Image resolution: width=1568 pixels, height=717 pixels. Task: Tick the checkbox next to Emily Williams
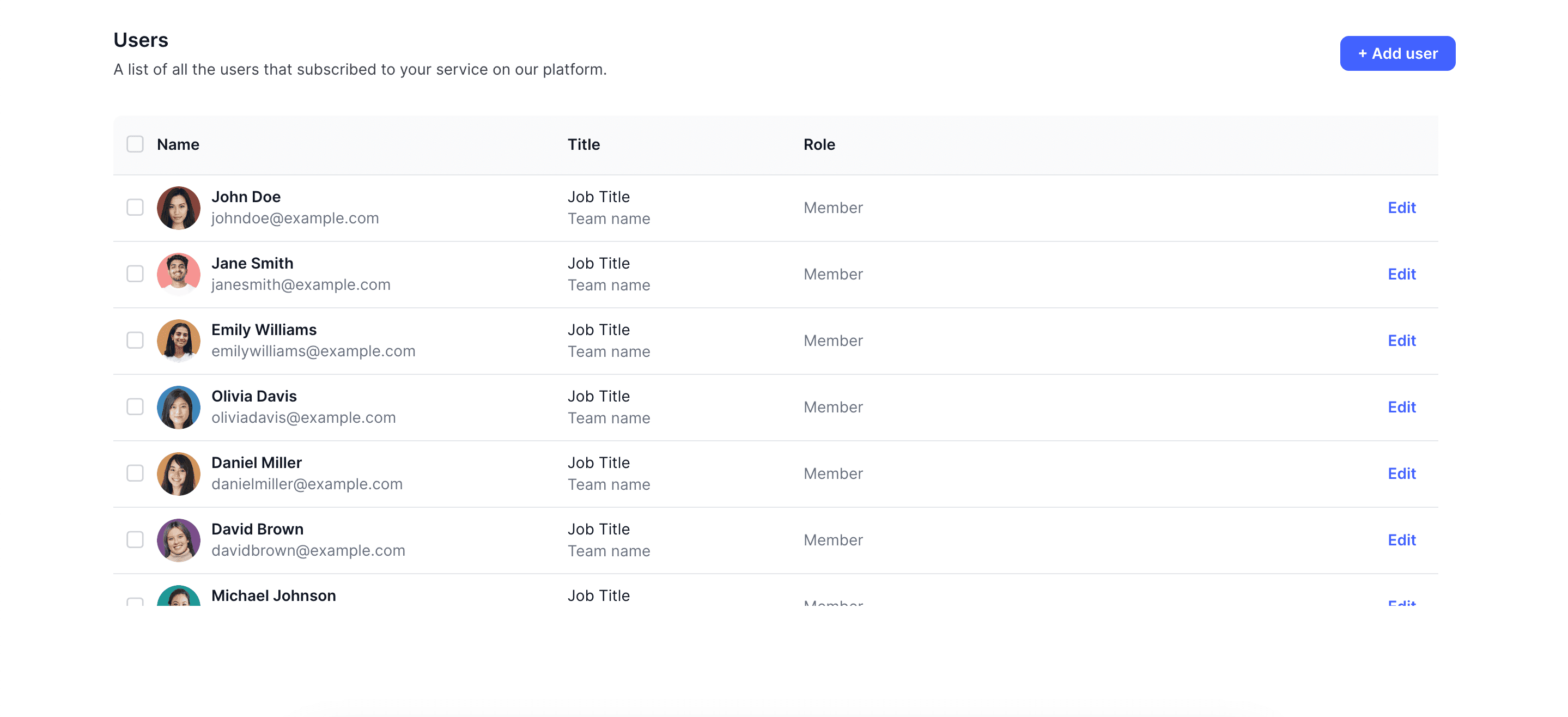135,340
